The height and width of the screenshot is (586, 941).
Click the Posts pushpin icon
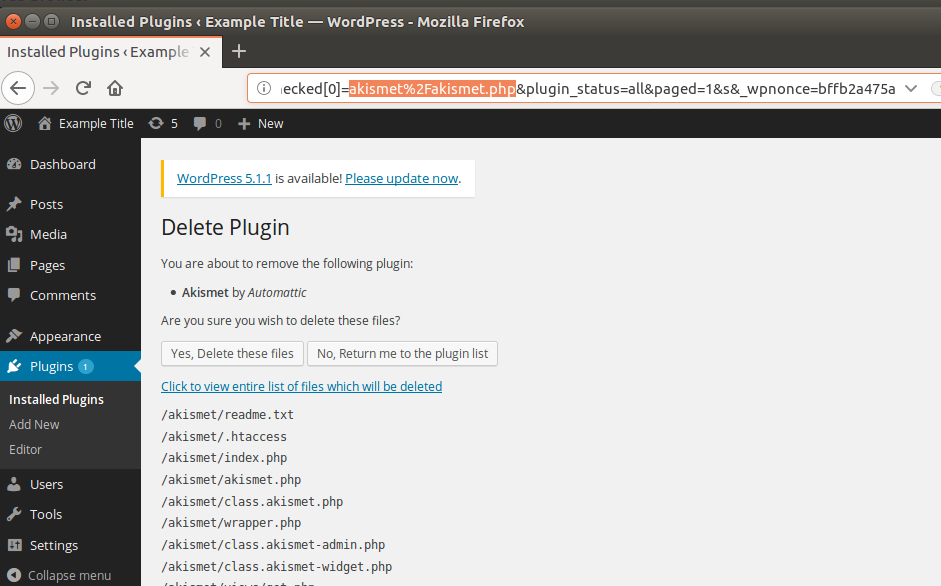tap(14, 204)
